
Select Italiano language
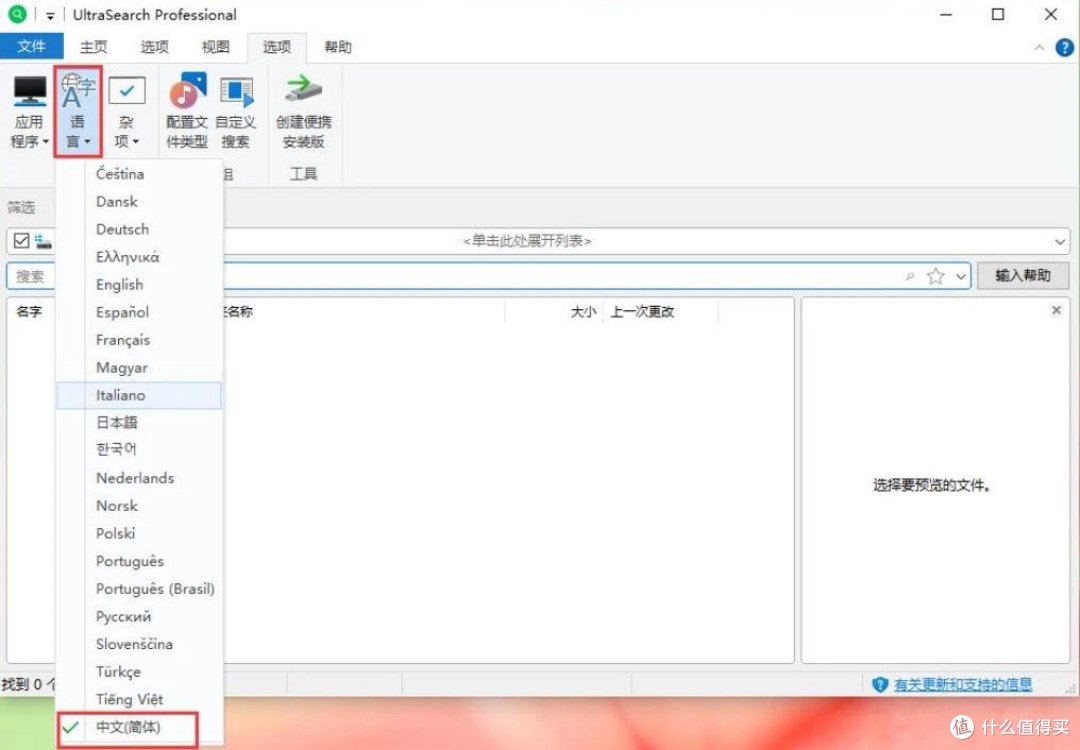139,395
